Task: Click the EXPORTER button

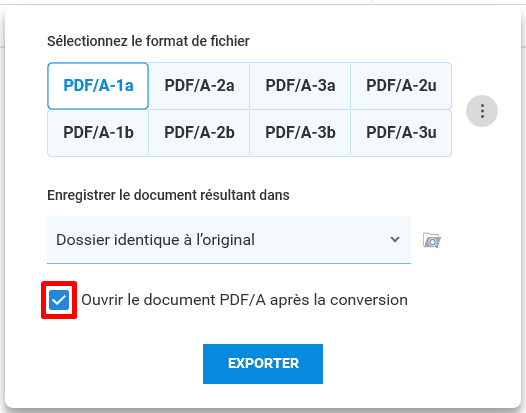Action: [x=263, y=364]
